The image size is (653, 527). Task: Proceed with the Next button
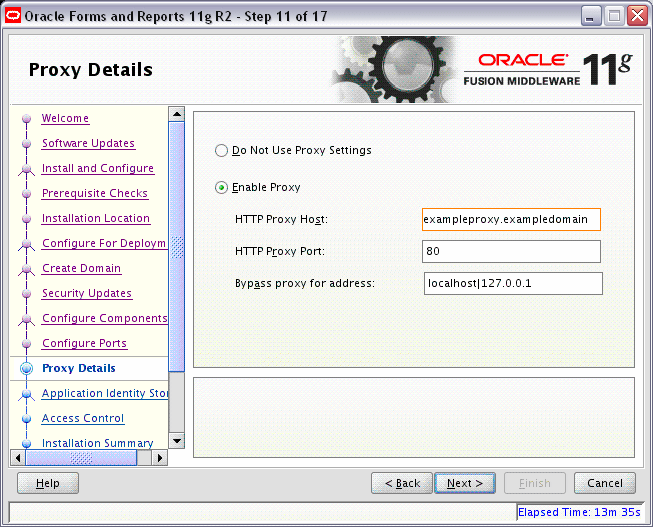click(x=465, y=483)
